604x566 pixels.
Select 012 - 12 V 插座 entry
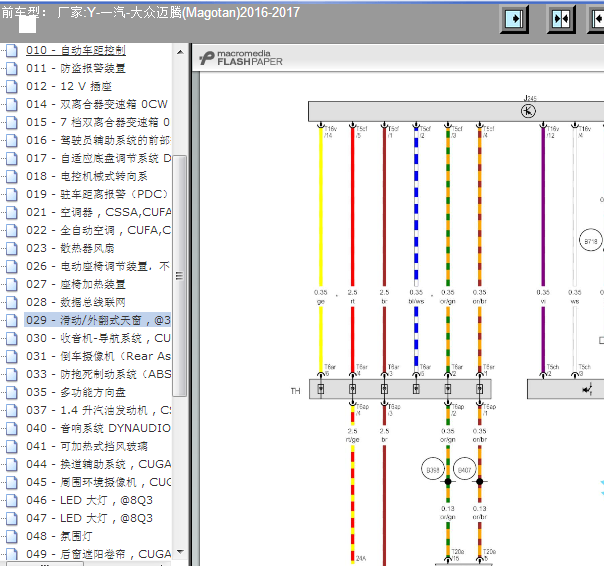(69, 86)
